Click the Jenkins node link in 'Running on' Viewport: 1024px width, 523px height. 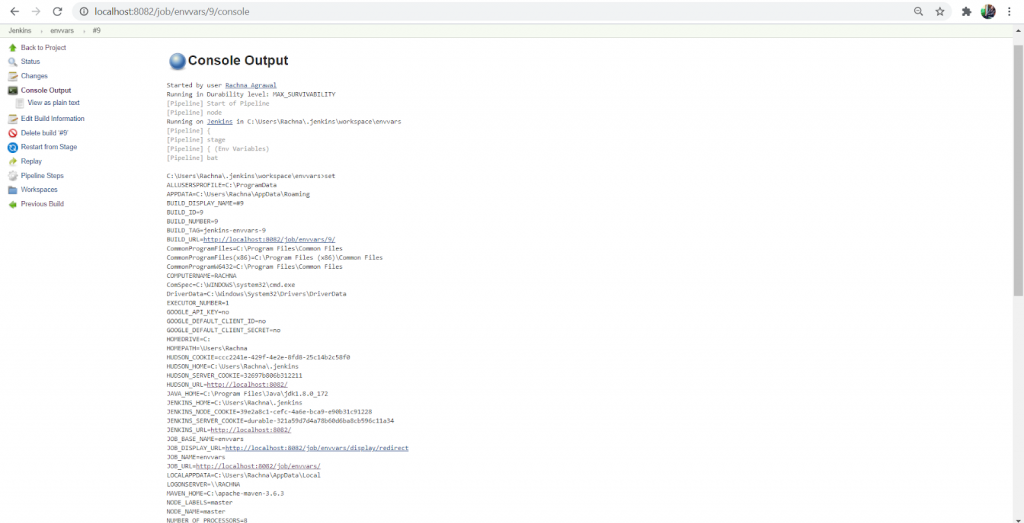(x=220, y=121)
